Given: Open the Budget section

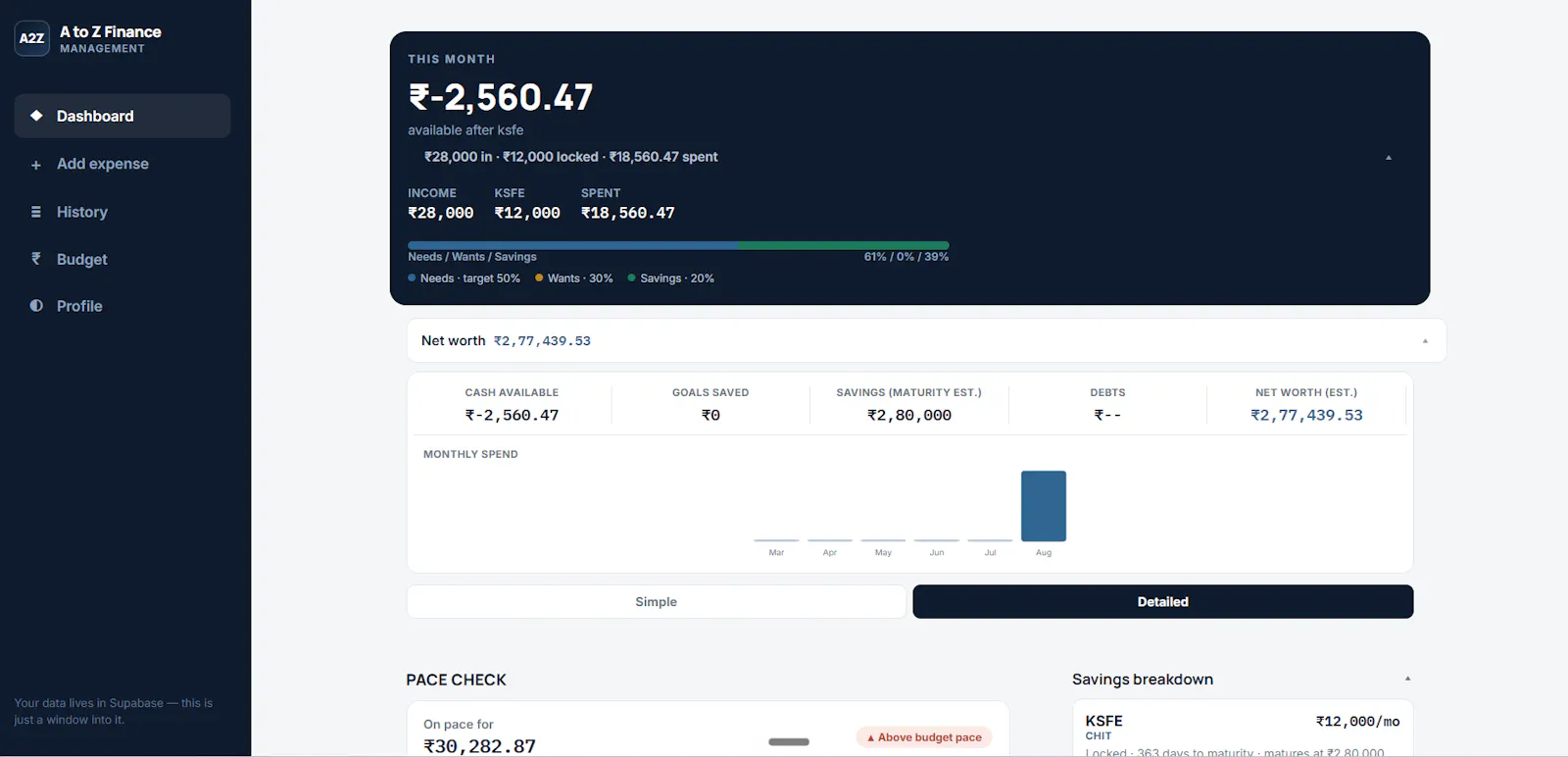Looking at the screenshot, I should [122, 259].
